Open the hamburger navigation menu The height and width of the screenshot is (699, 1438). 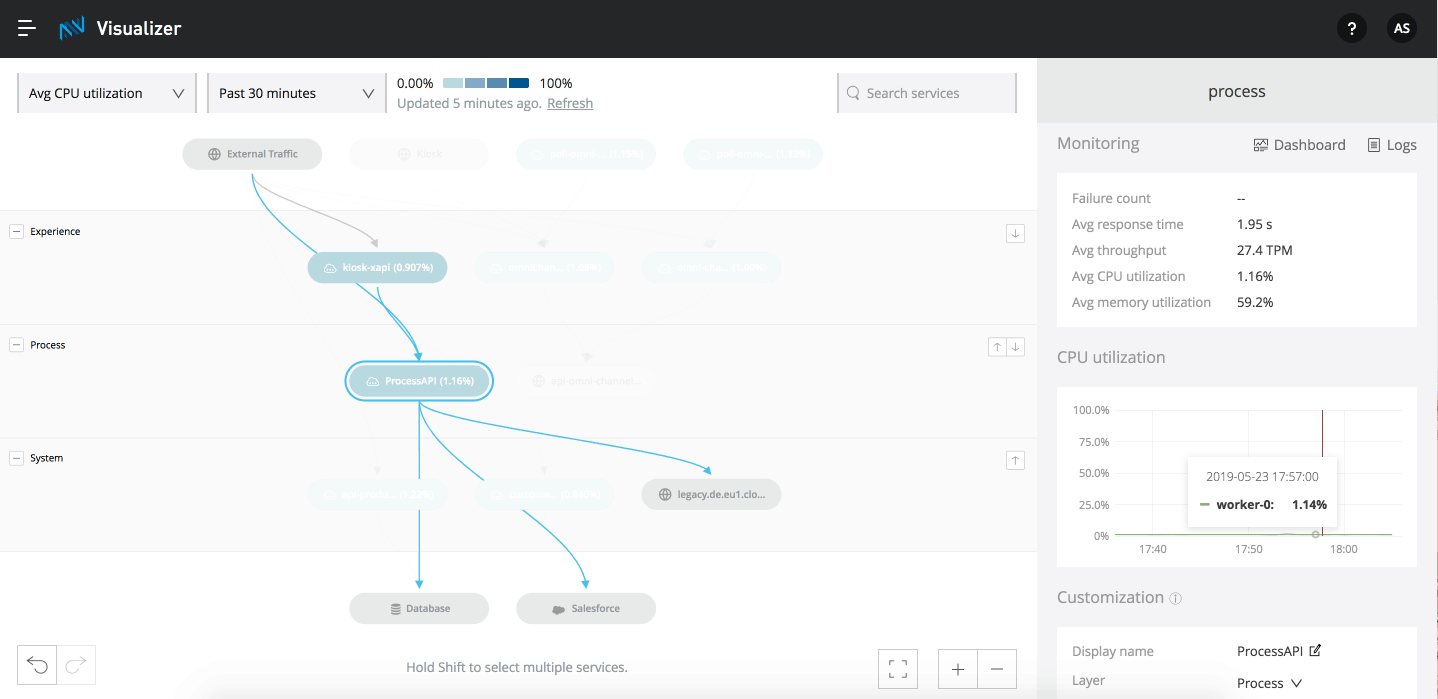tap(26, 28)
